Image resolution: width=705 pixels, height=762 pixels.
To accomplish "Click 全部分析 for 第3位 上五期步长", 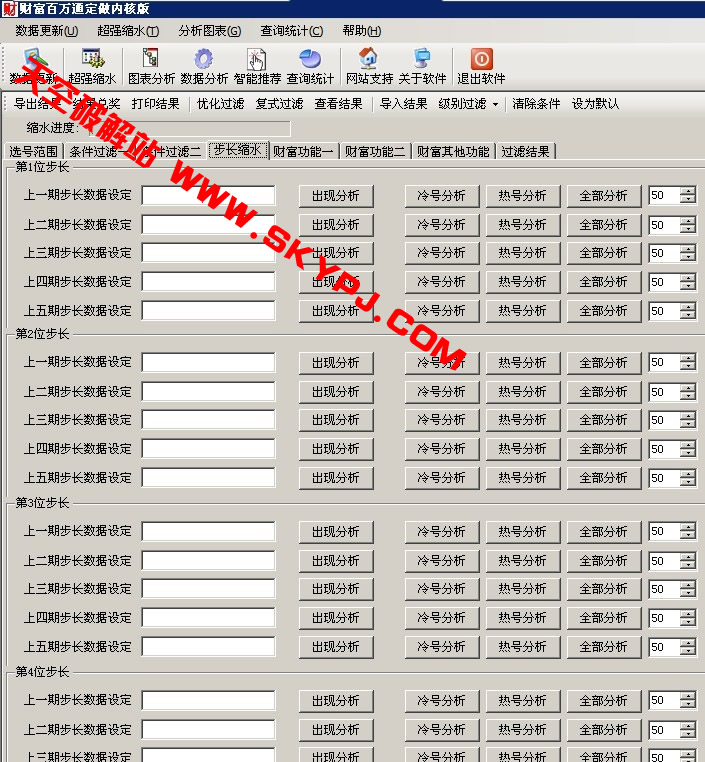I will [x=603, y=647].
